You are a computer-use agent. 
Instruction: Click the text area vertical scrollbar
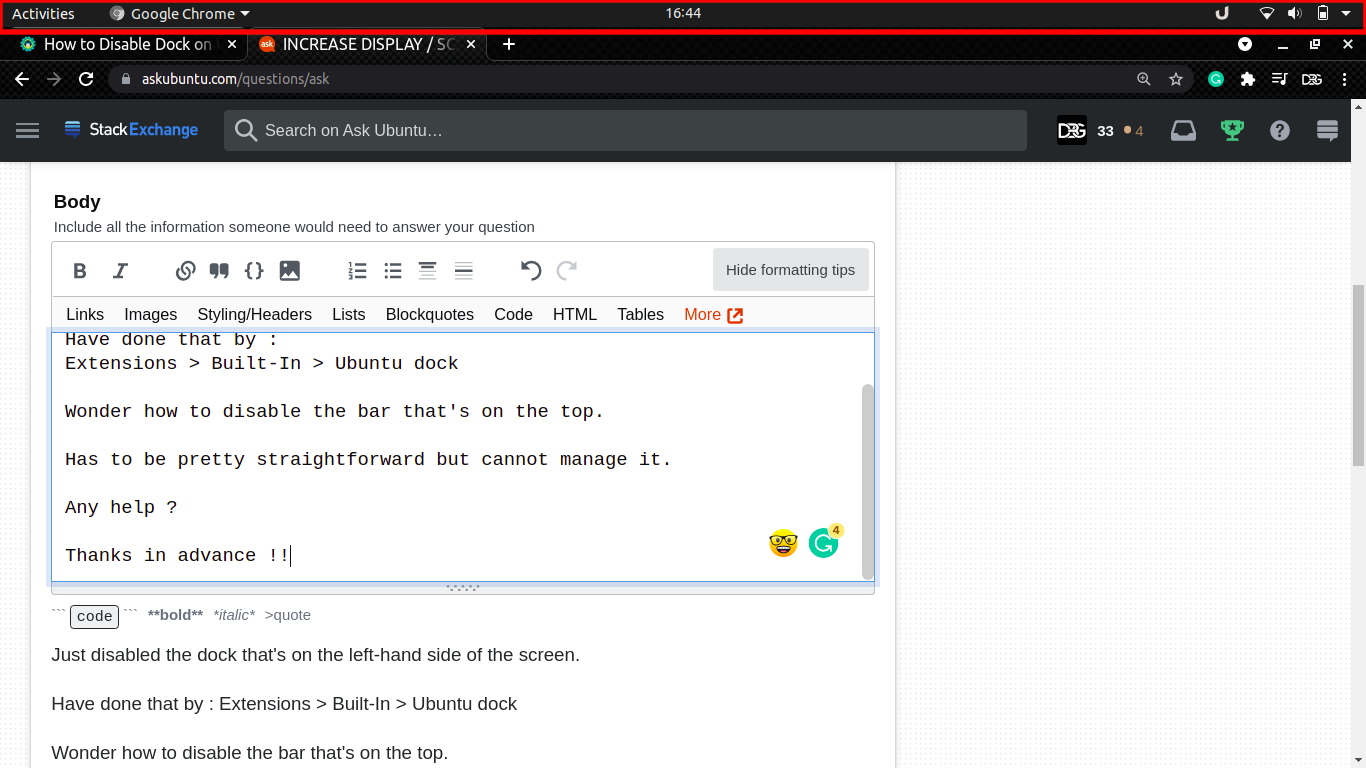coord(867,480)
